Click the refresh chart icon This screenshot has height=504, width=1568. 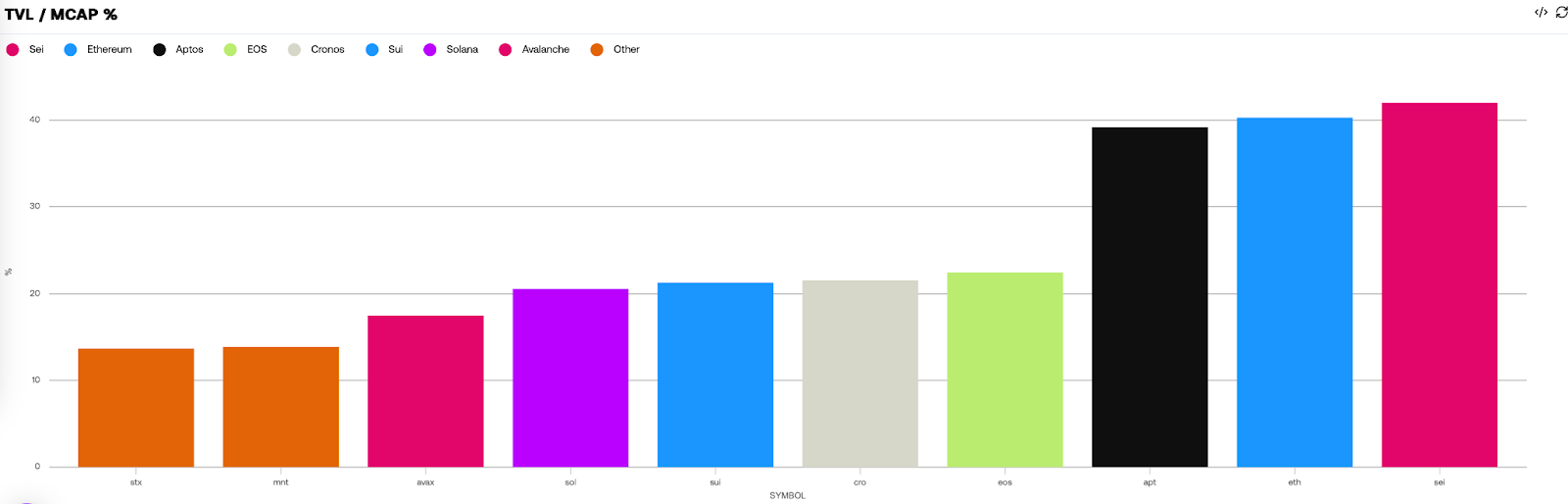pyautogui.click(x=1561, y=13)
